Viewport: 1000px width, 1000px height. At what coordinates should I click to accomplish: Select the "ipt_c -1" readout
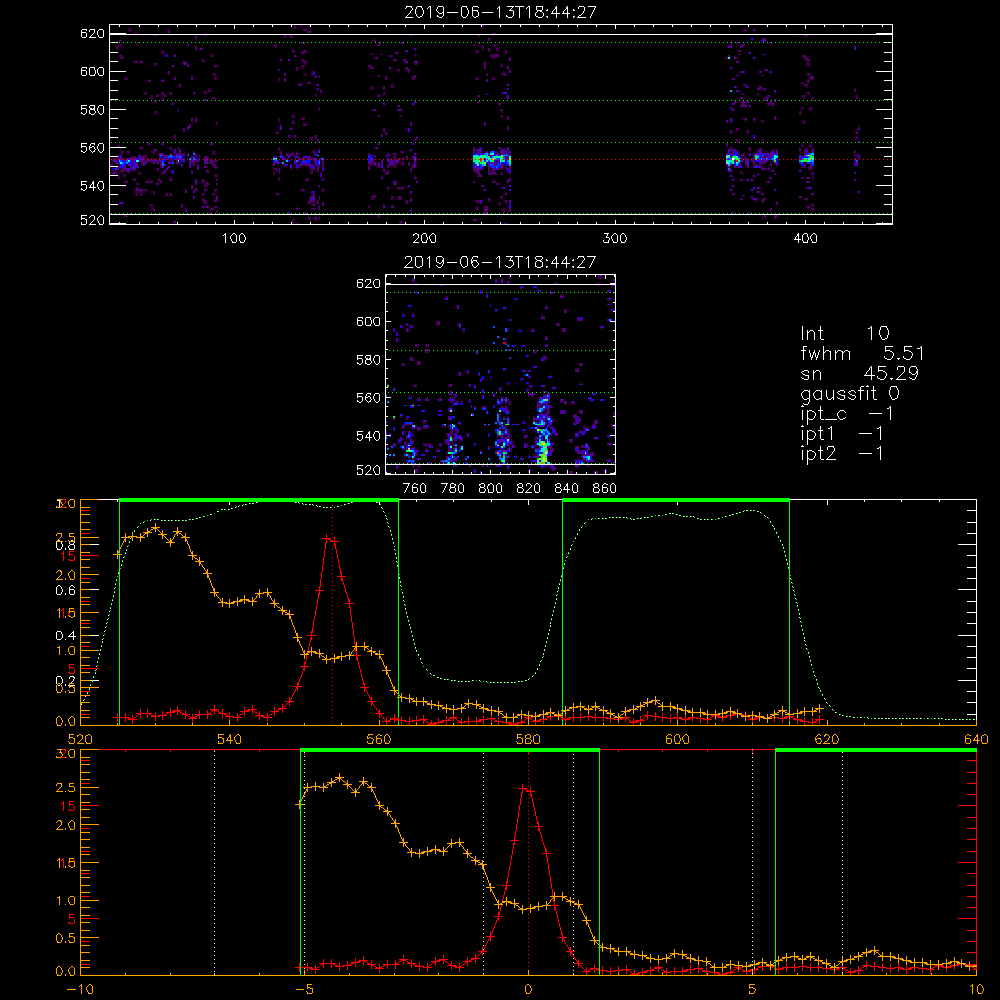847,414
